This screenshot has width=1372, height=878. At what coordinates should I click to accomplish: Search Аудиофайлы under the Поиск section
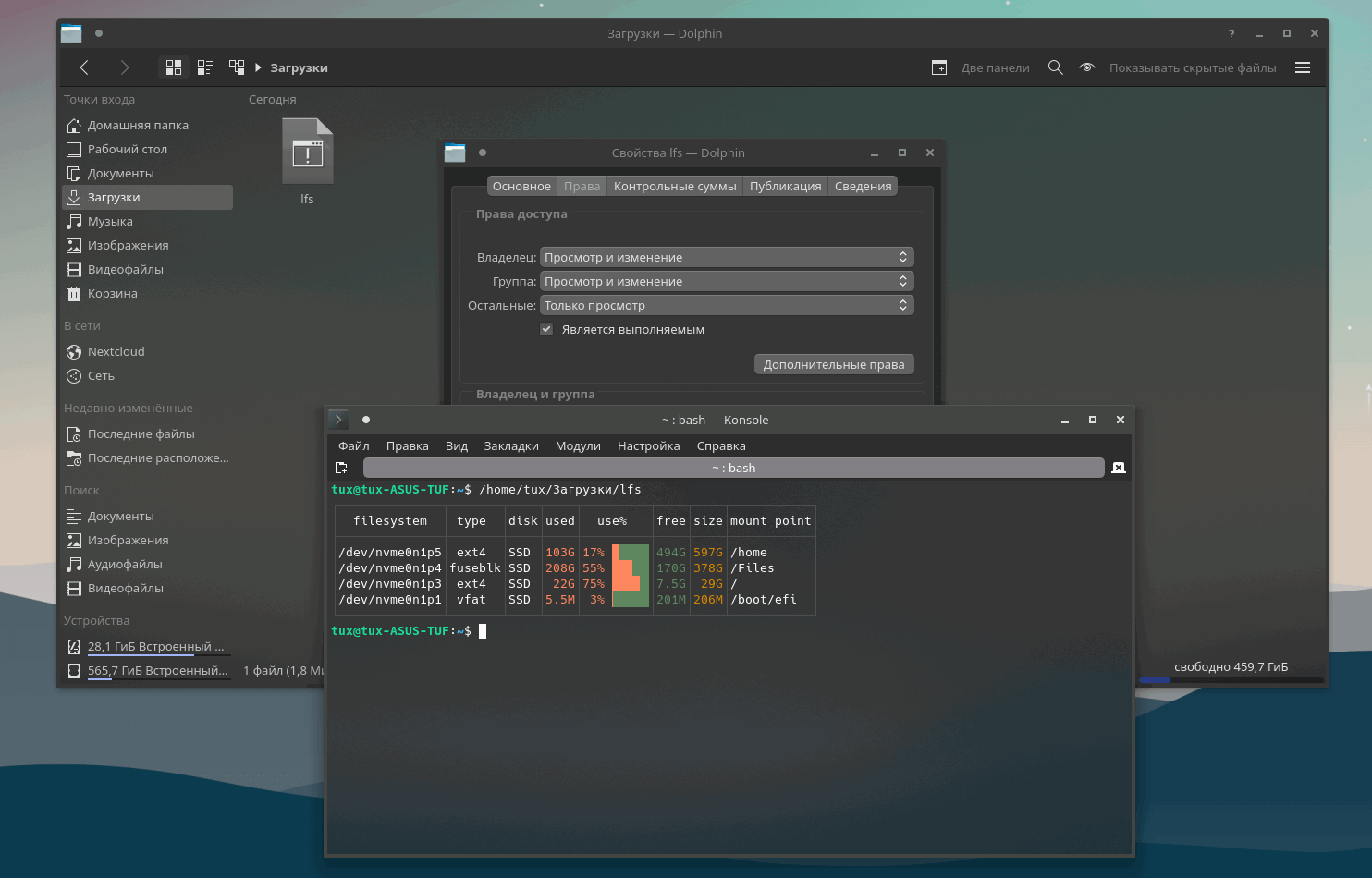pyautogui.click(x=147, y=564)
